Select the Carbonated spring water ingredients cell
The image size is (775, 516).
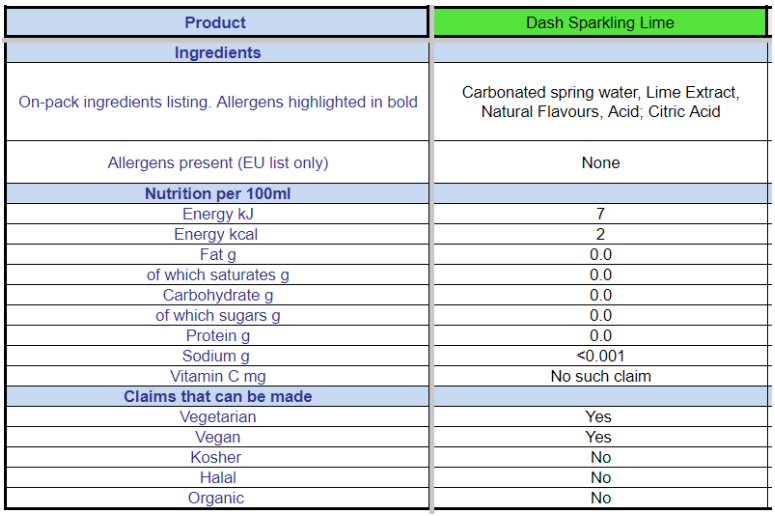click(601, 102)
